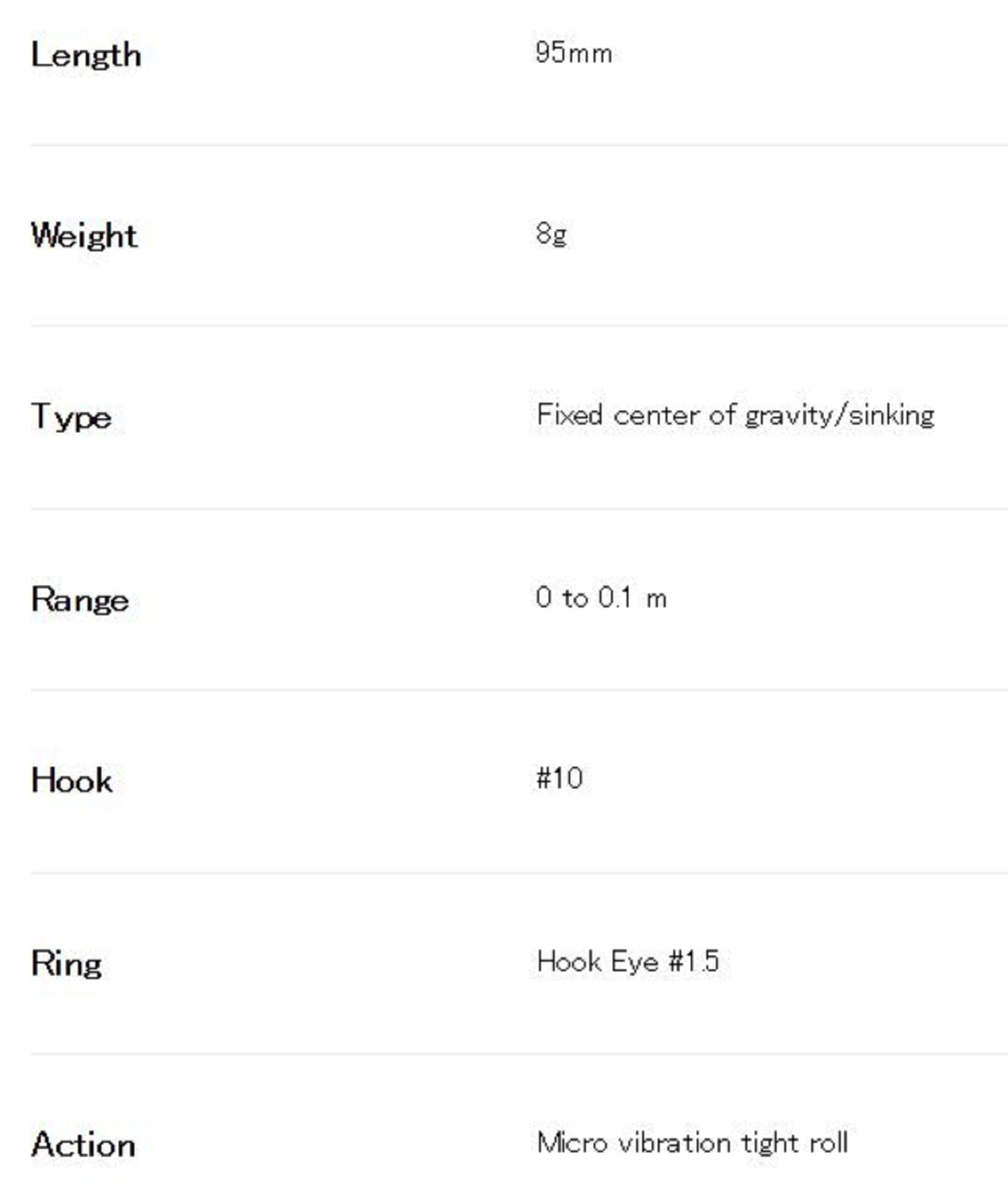Click the Length label
This screenshot has width=1008, height=1199.
coord(86,55)
